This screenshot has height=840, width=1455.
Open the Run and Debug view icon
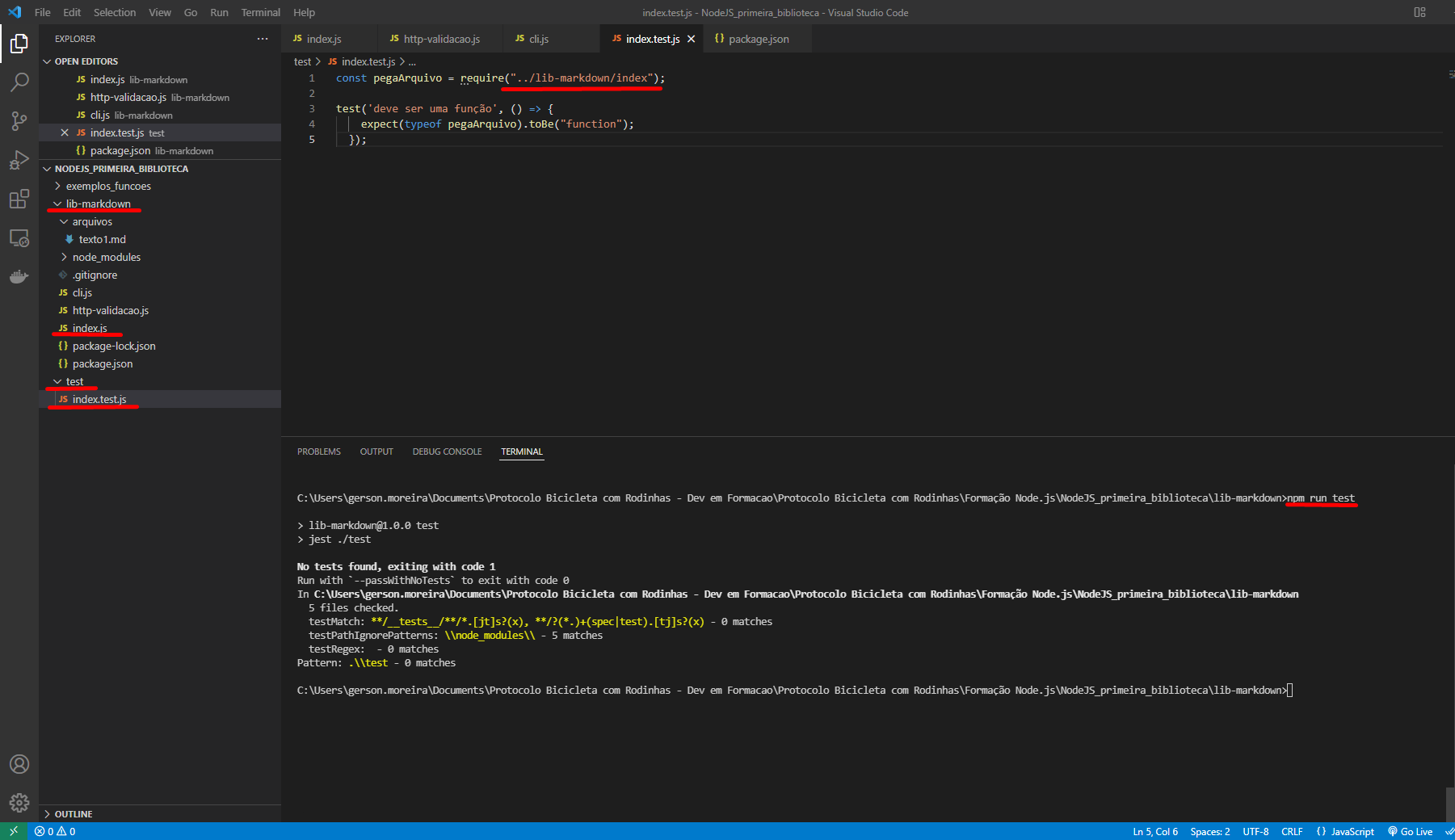(x=19, y=160)
